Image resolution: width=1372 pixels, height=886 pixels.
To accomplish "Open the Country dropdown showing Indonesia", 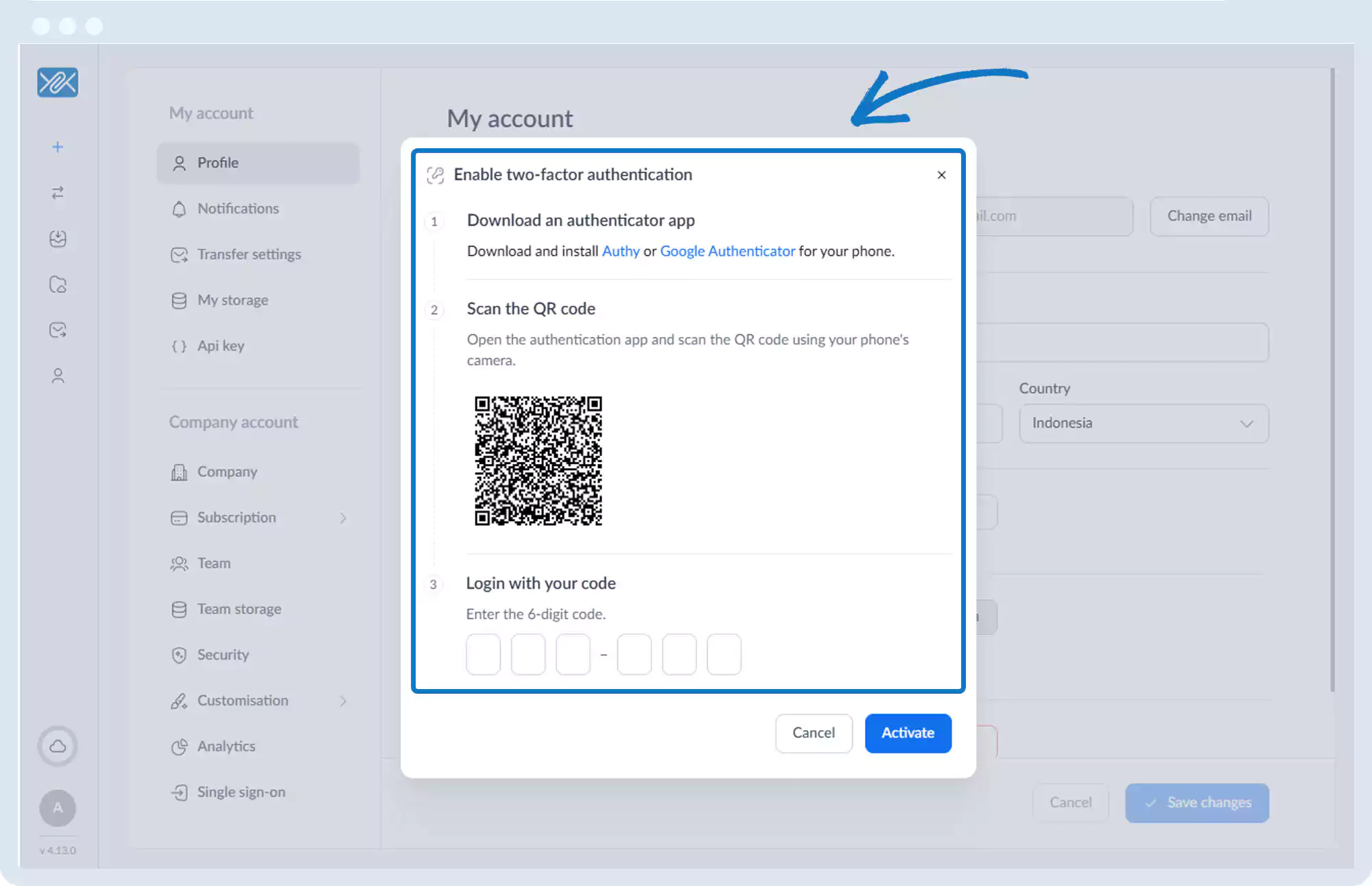I will click(x=1144, y=423).
